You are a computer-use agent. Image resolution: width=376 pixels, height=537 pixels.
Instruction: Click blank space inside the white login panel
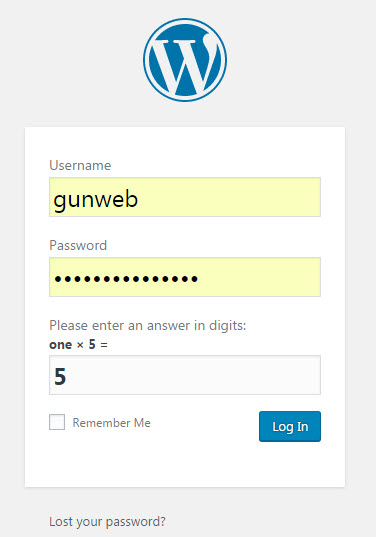click(185, 464)
